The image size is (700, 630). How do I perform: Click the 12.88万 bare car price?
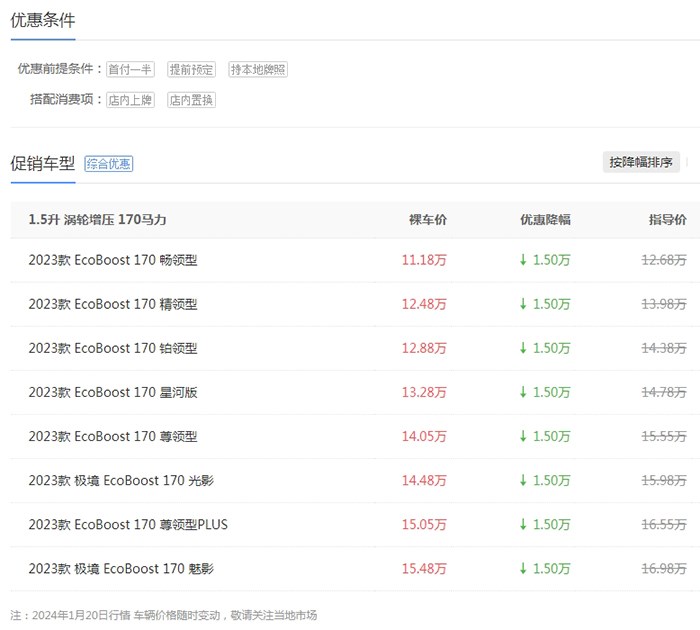click(424, 348)
